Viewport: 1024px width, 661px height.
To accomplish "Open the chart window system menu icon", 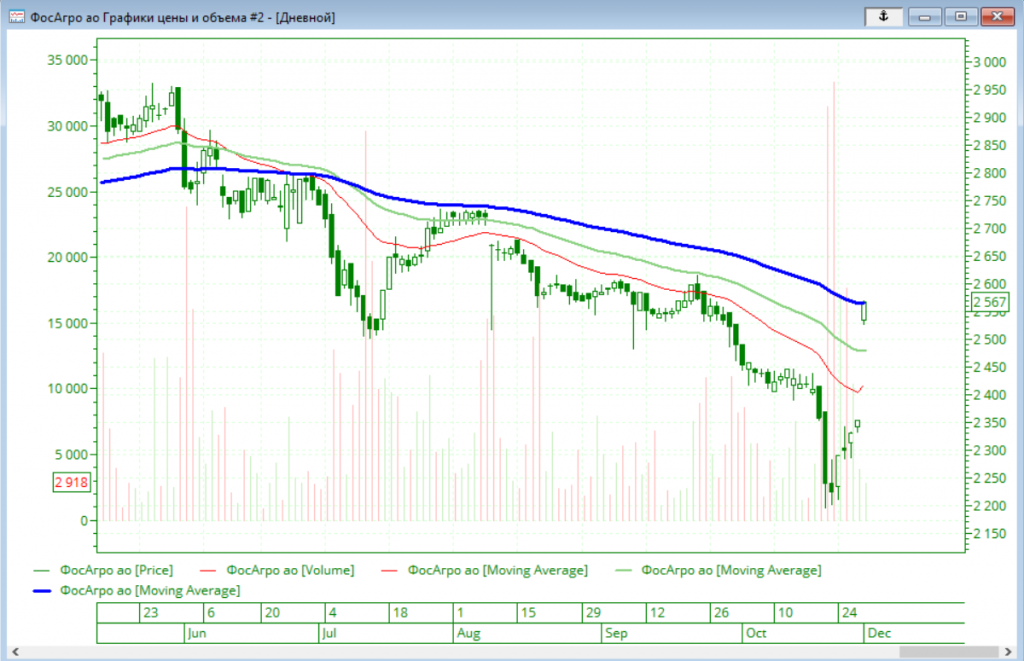I will (x=16, y=17).
